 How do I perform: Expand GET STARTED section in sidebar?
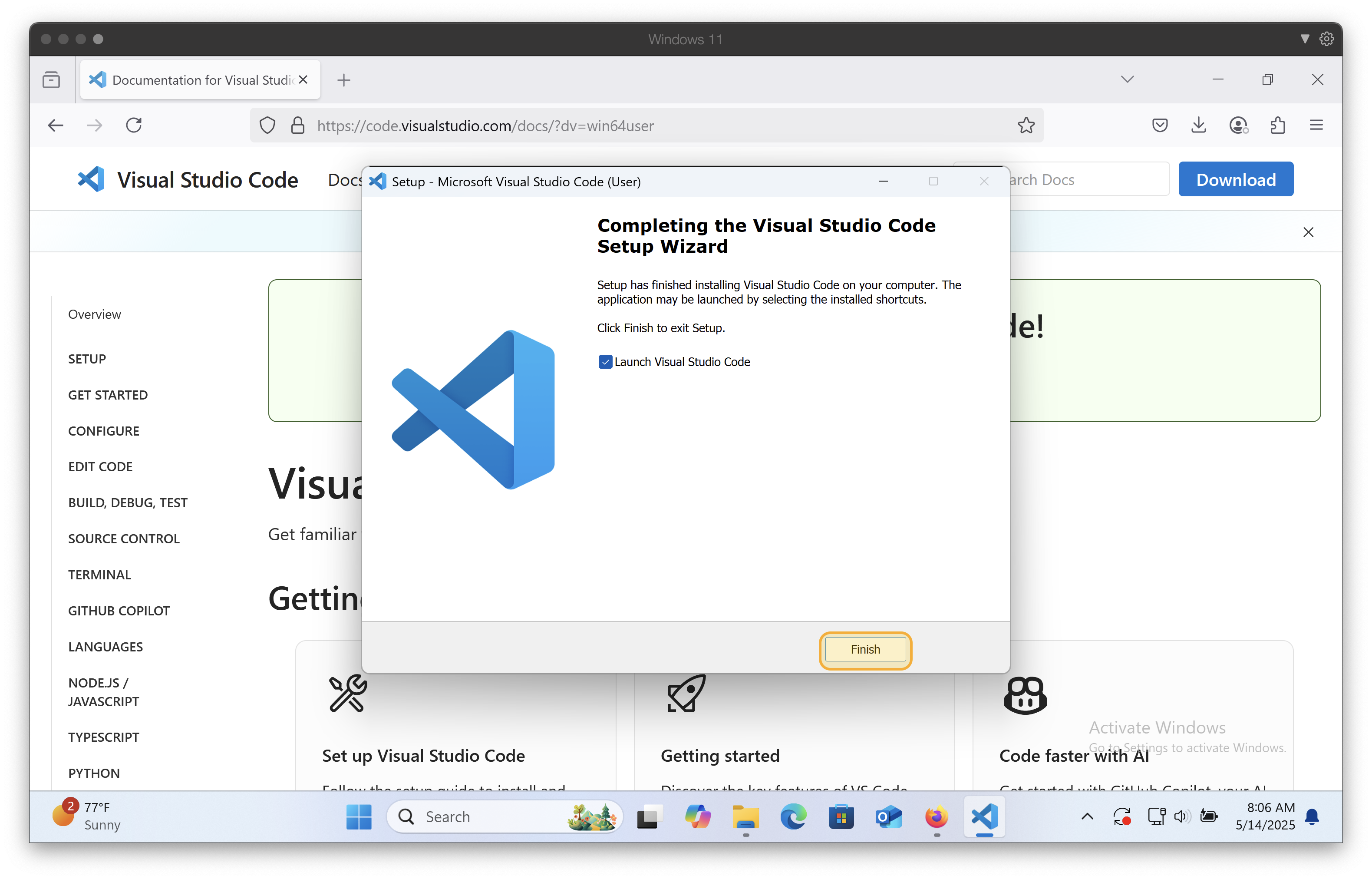108,395
